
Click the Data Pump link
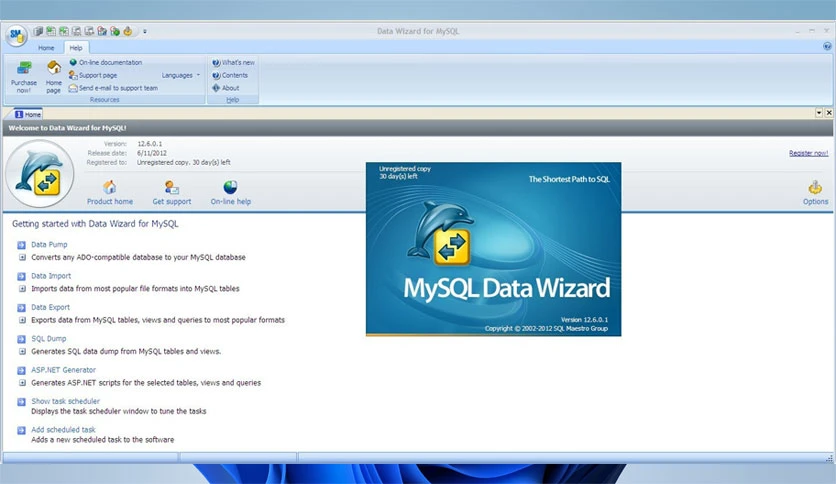tap(49, 245)
